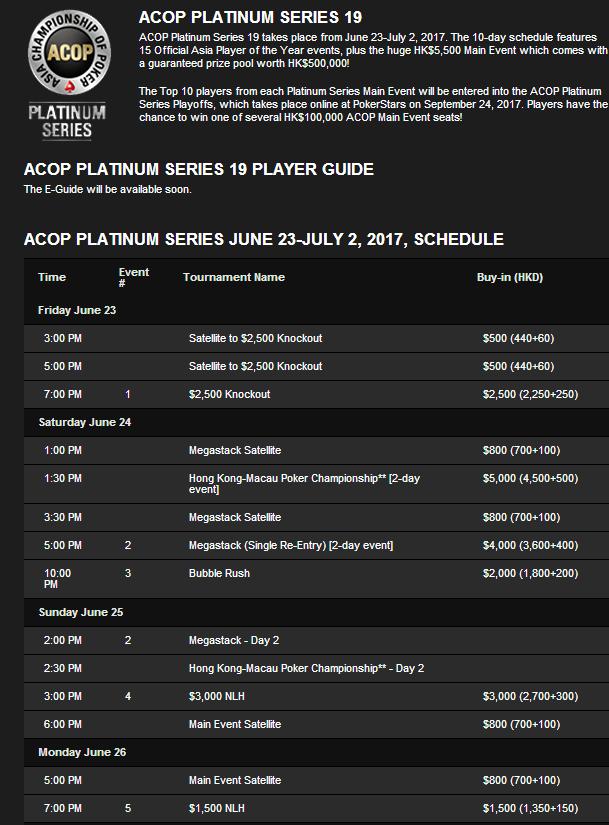Click the $3,000 NLH event name

[220, 696]
